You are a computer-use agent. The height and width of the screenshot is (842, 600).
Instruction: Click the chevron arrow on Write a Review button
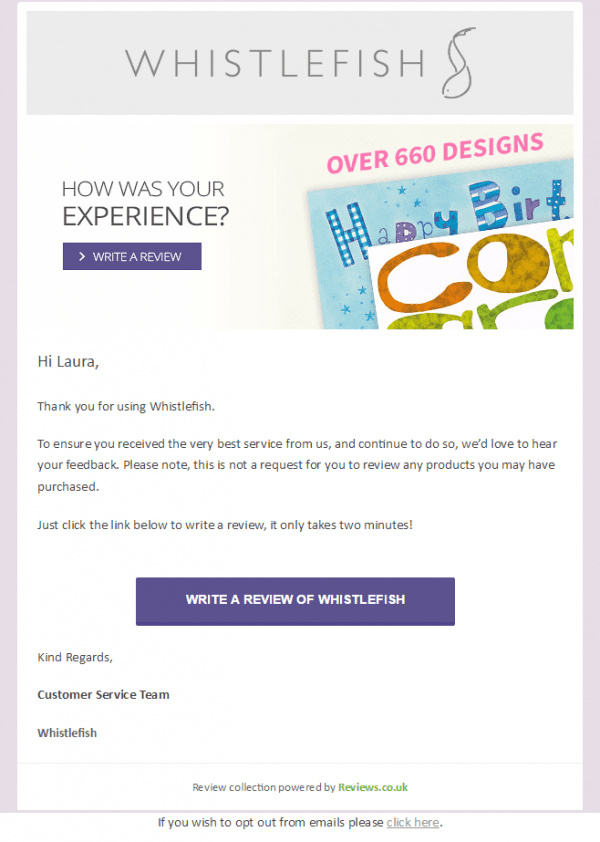click(82, 257)
